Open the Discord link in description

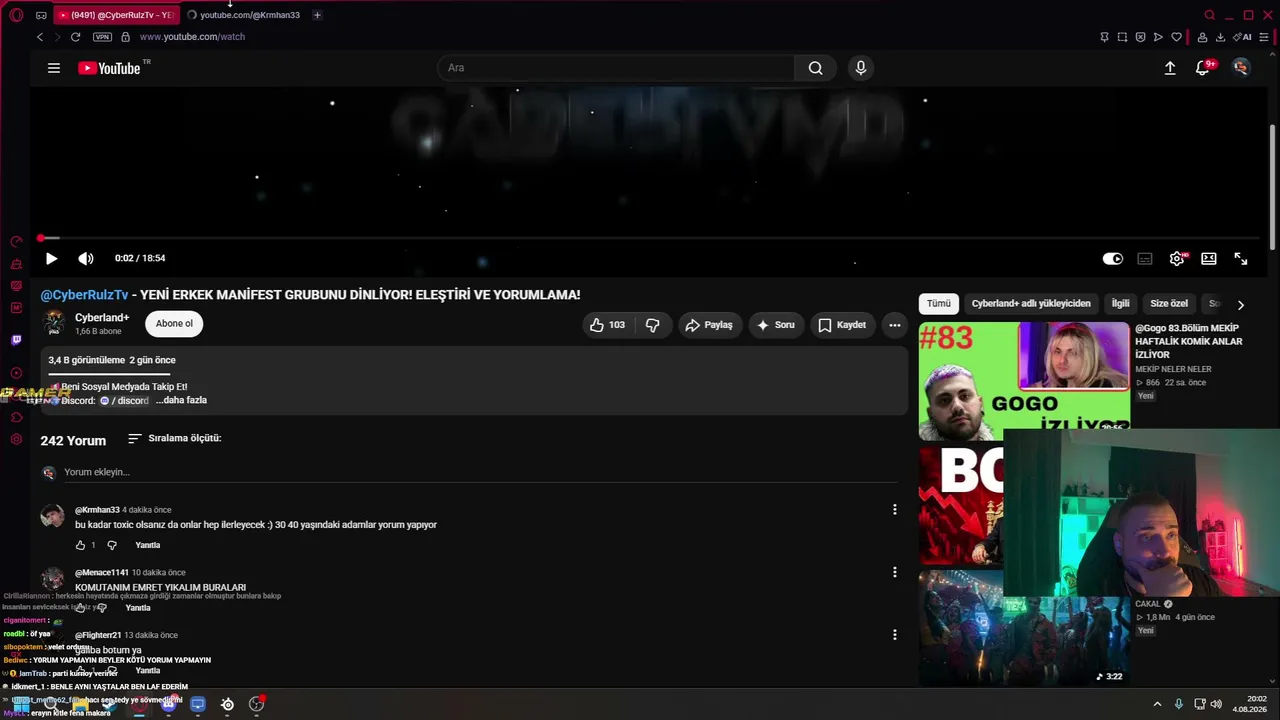coord(124,400)
